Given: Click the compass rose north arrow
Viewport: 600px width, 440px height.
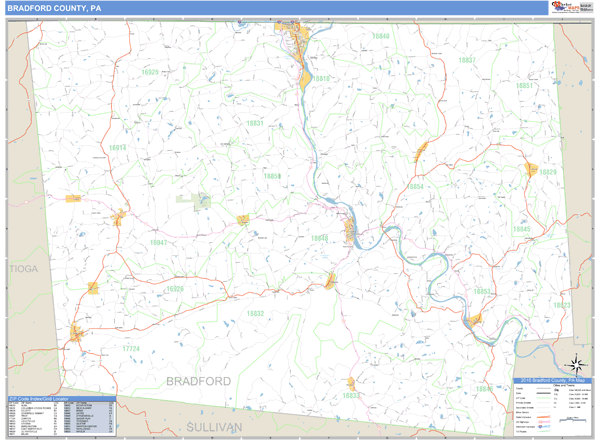Looking at the screenshot, I should (x=576, y=365).
